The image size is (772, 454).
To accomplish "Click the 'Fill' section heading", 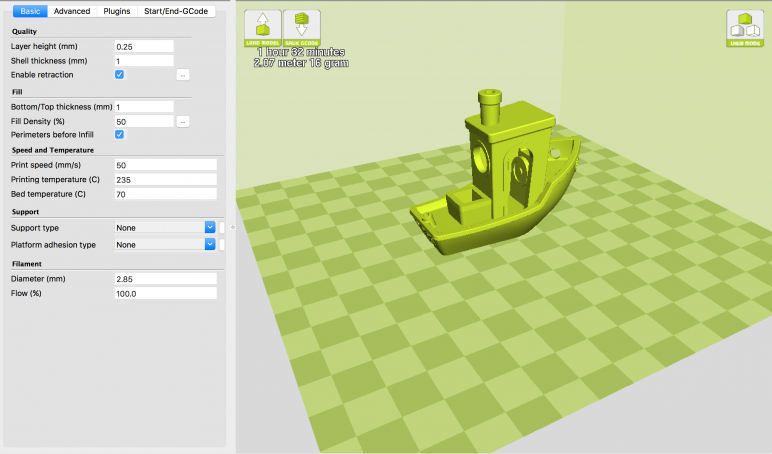I will [17, 92].
